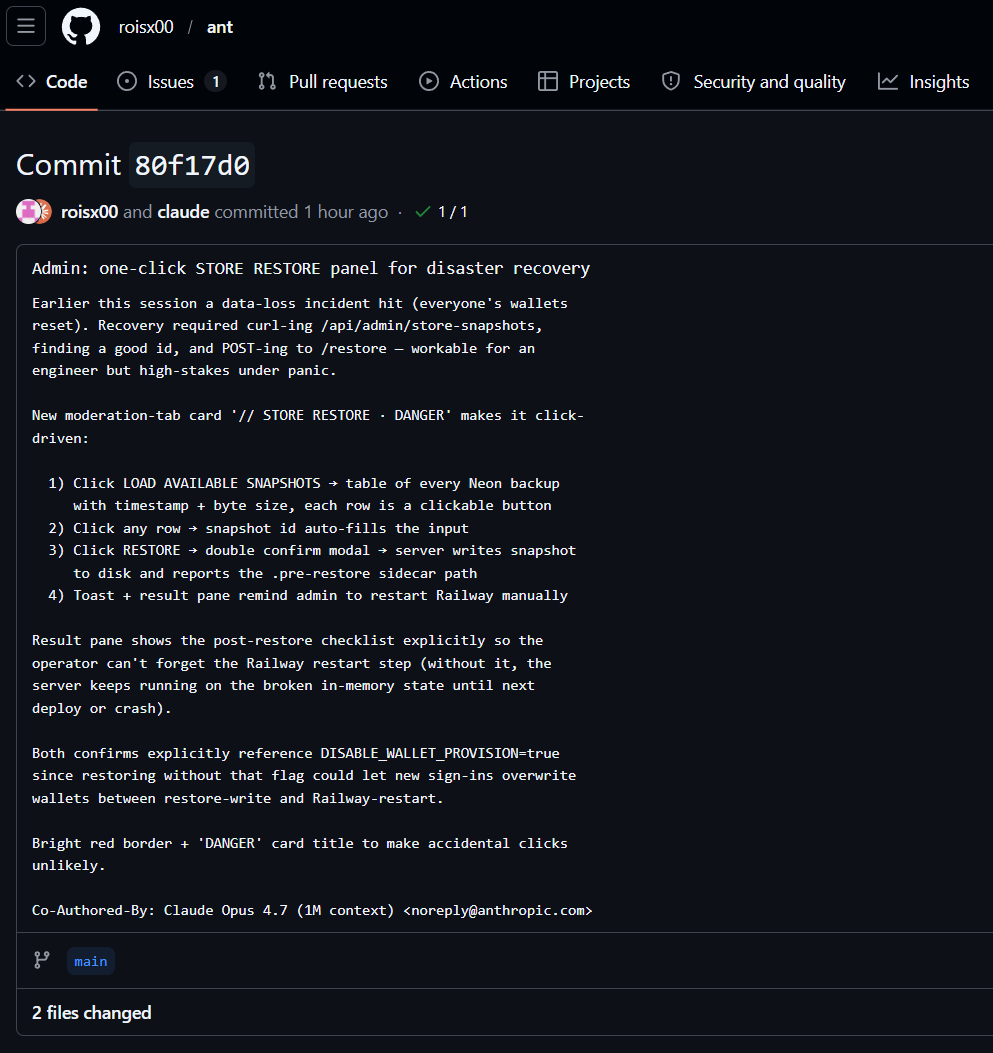993x1053 pixels.
Task: Click the commit hash 80f17d0
Action: click(192, 165)
